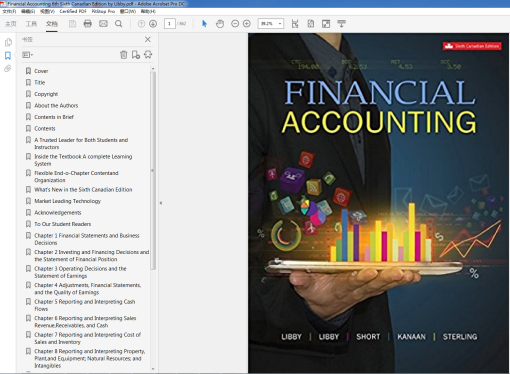
Task: Toggle the bookmarks panel icon
Action: 8,55
